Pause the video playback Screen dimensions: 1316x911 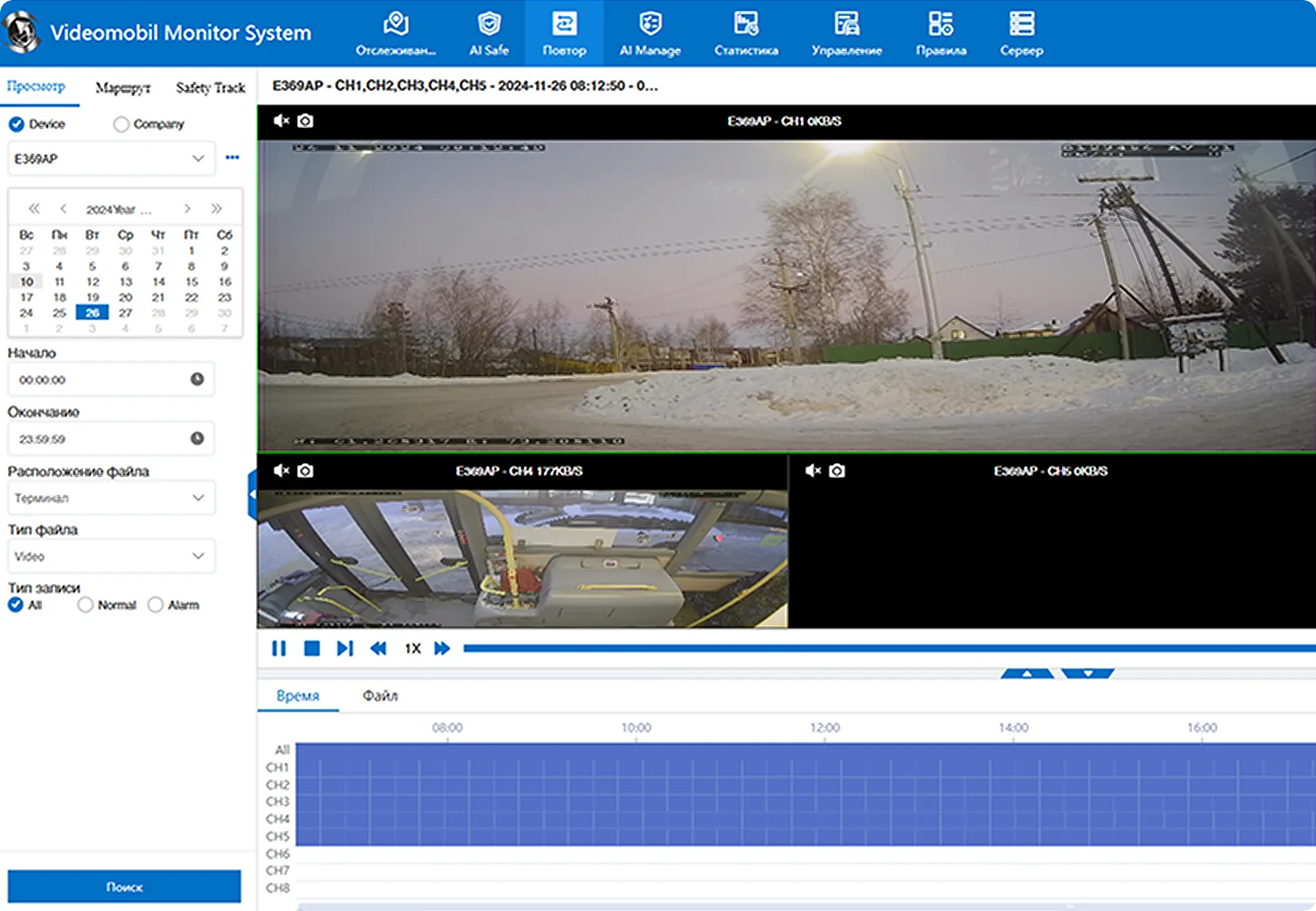tap(279, 648)
